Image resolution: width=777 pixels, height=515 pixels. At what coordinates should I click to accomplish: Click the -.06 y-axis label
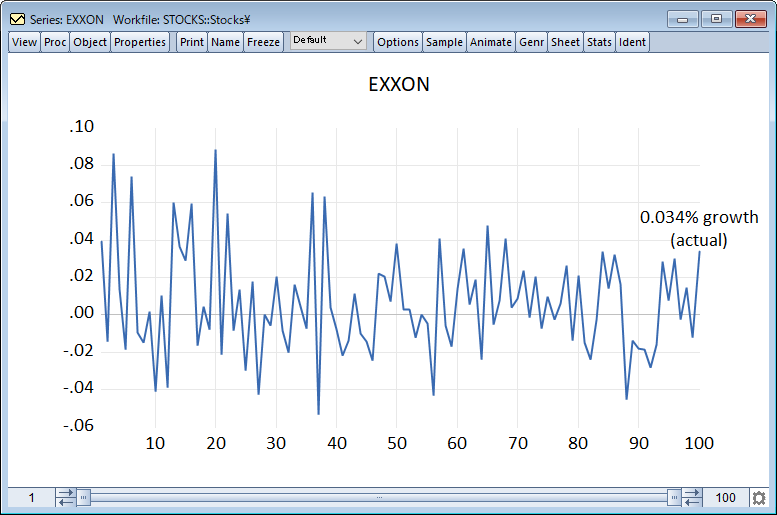click(78, 425)
